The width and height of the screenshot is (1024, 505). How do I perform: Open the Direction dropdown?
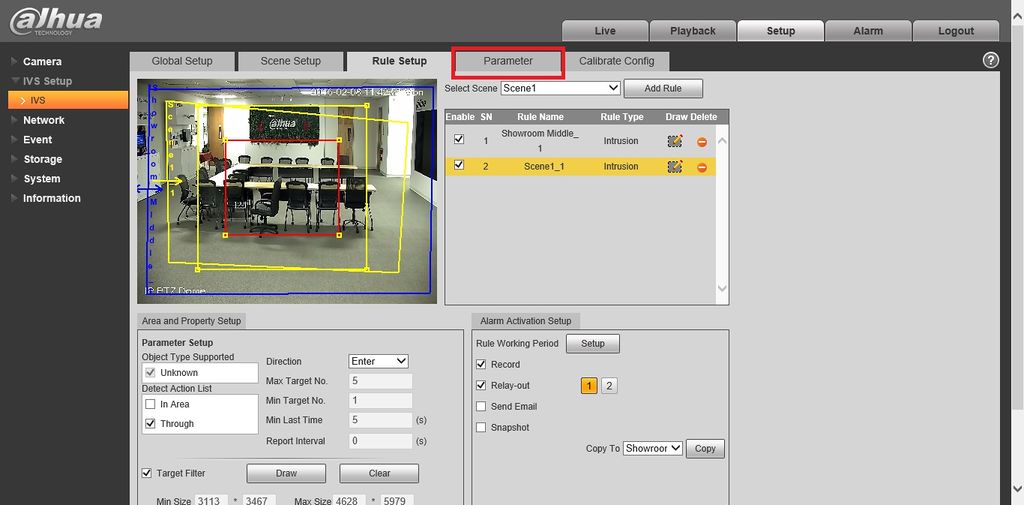click(378, 361)
